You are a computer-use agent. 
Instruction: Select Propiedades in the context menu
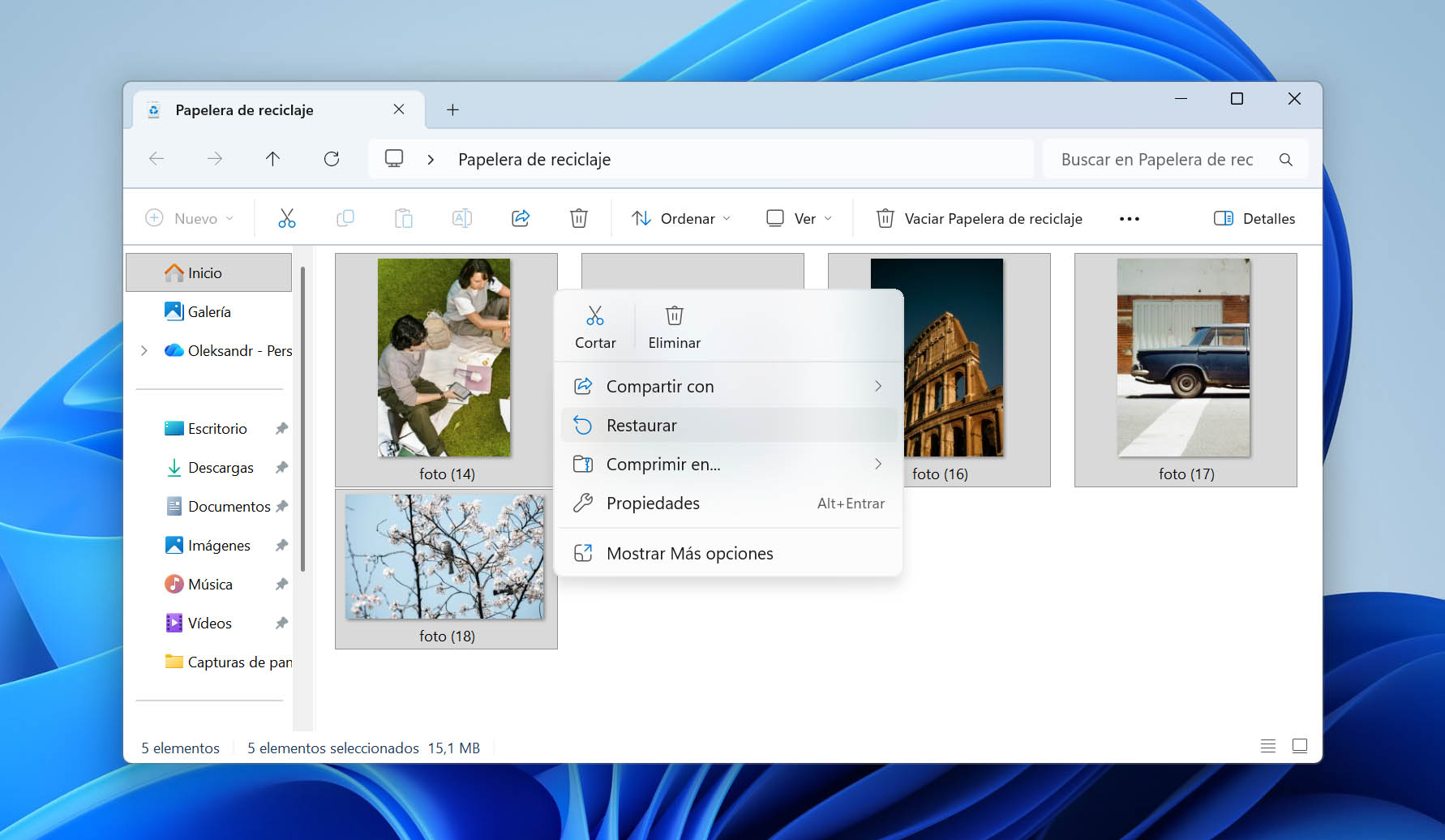click(729, 503)
